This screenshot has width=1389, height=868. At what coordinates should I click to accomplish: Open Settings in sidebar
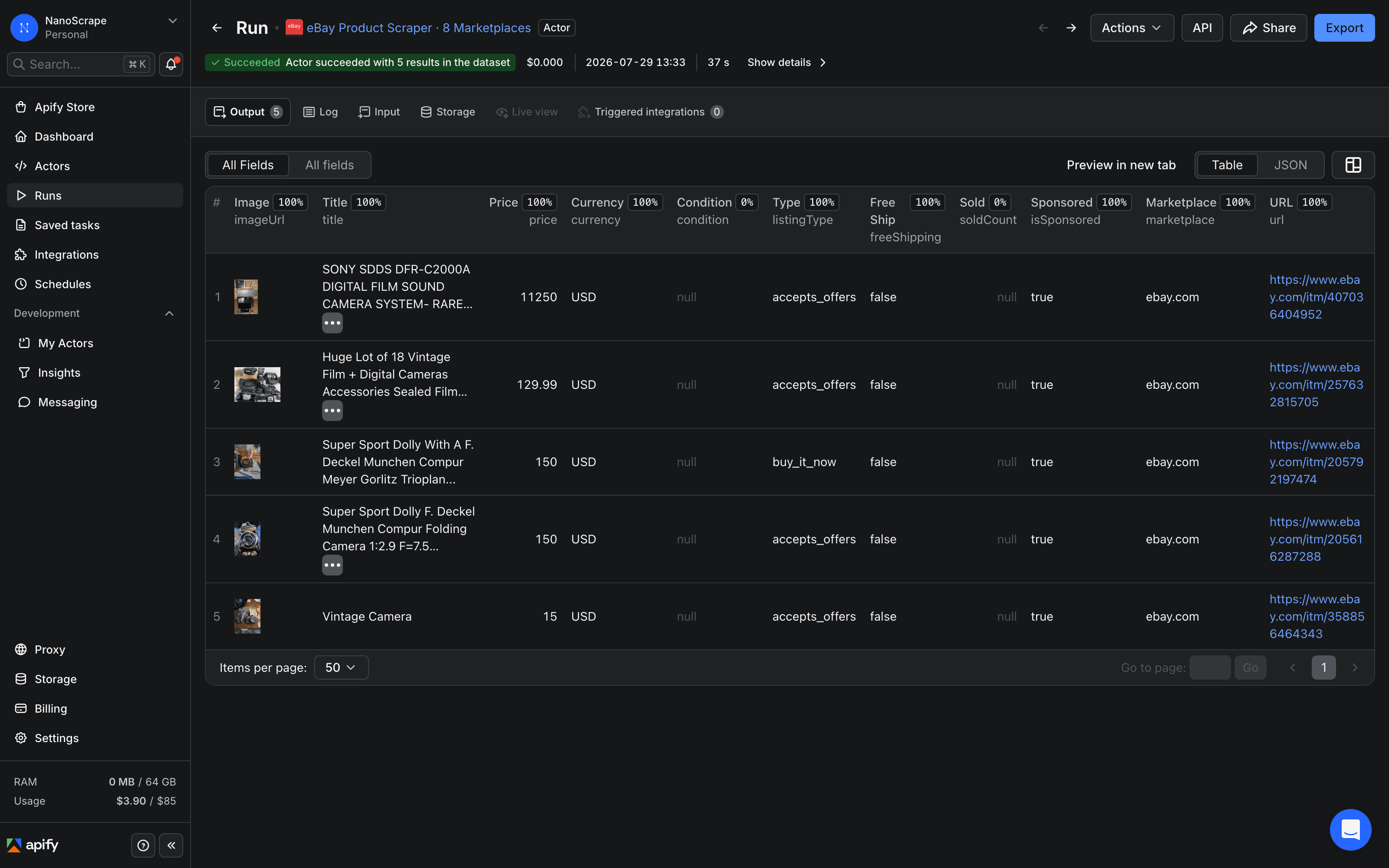tap(95, 738)
